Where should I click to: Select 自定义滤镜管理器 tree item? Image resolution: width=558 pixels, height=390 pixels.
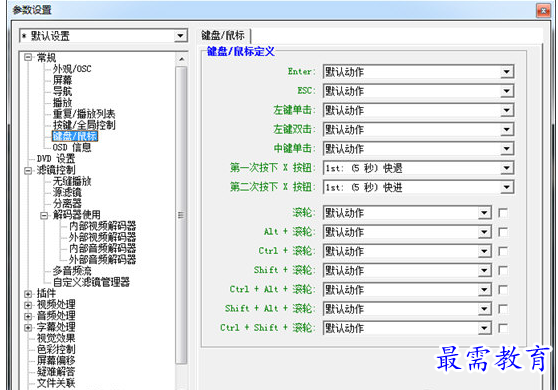point(91,282)
